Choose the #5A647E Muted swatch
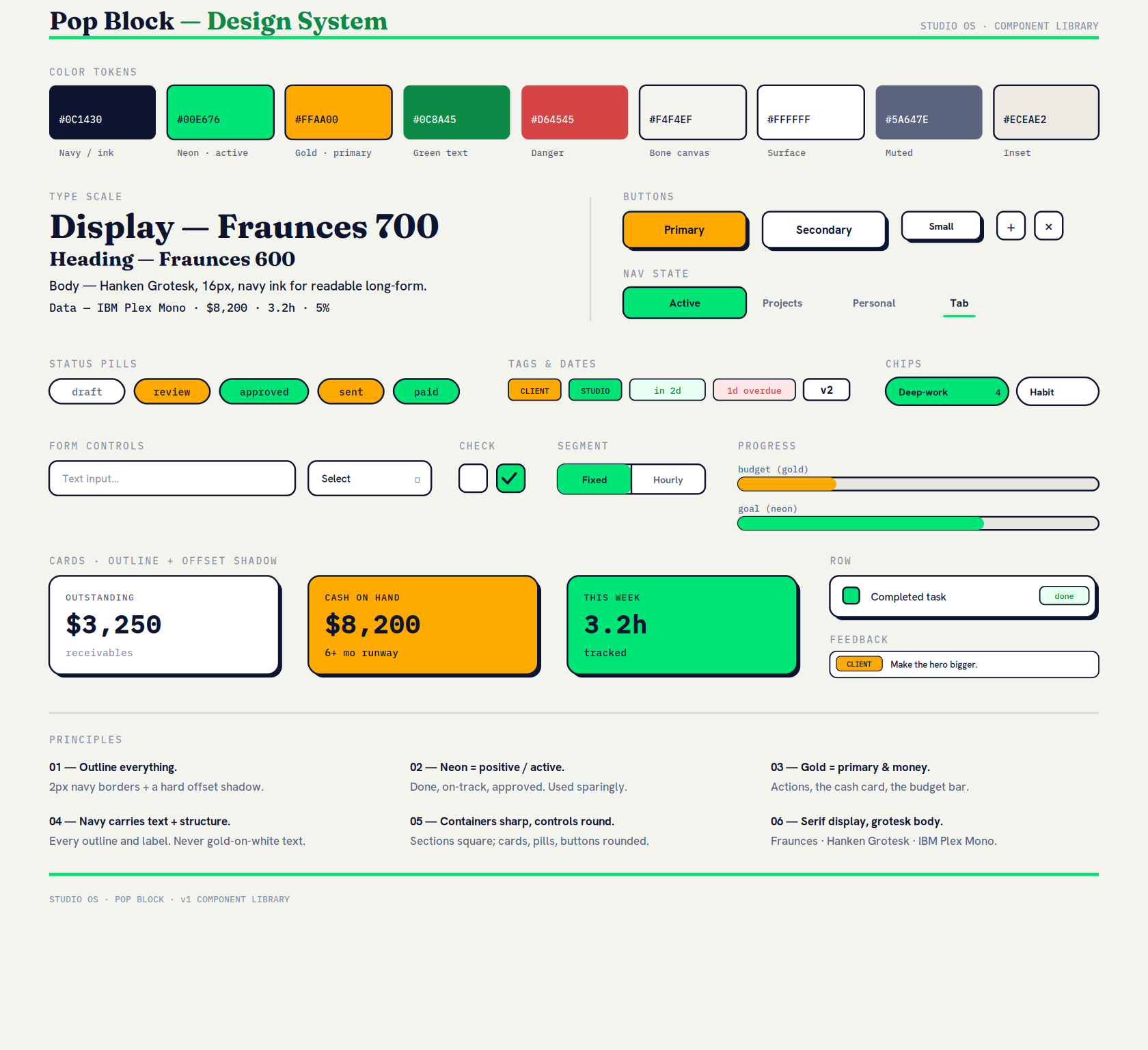The height and width of the screenshot is (1050, 1148). click(929, 112)
